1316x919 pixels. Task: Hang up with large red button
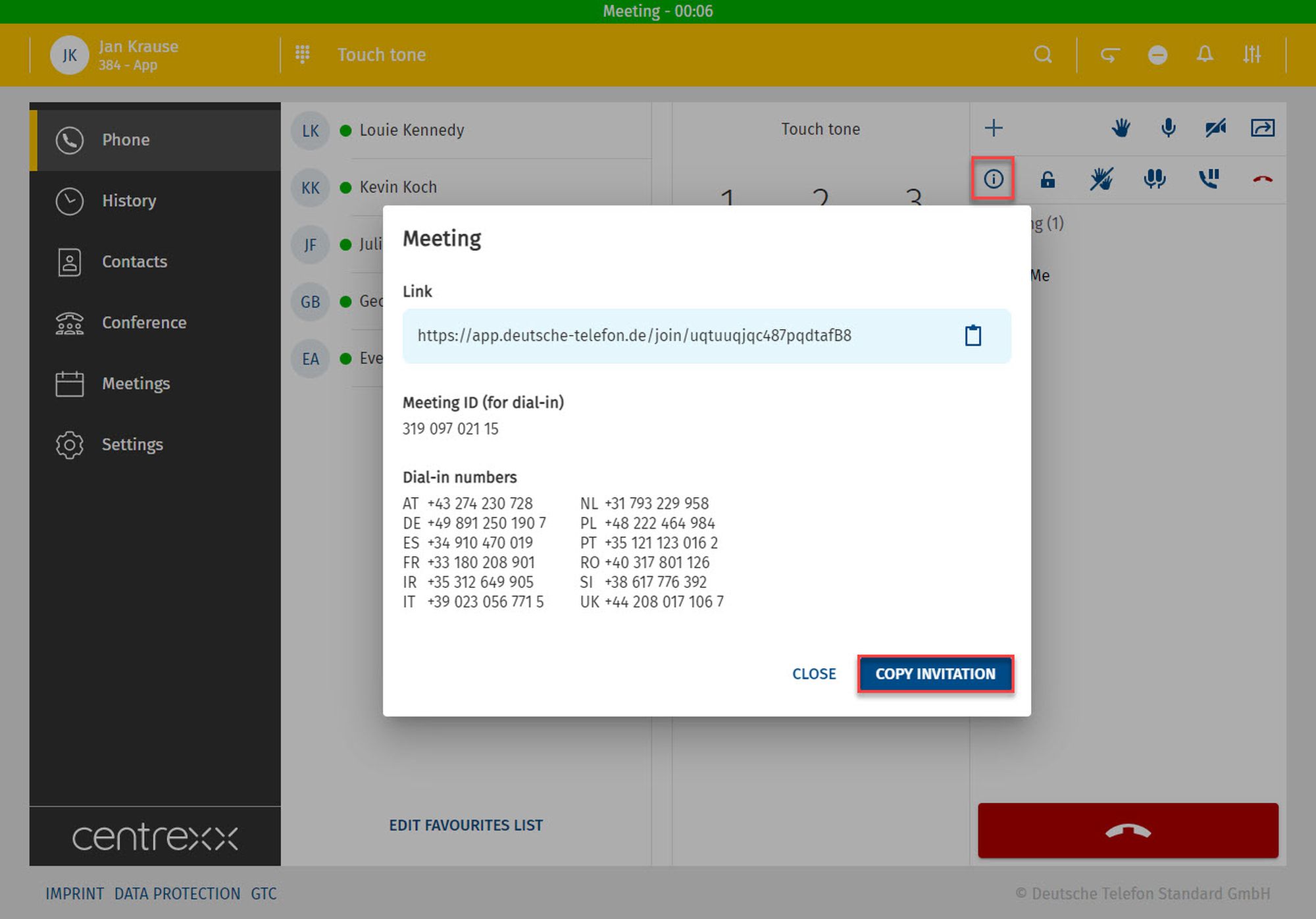pos(1128,830)
